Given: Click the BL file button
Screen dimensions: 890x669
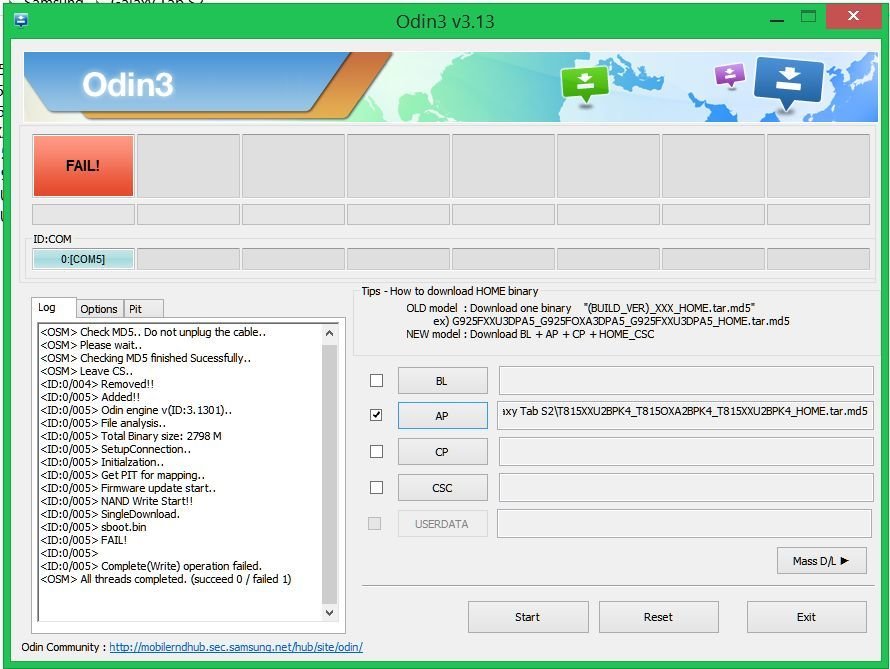Looking at the screenshot, I should click(x=442, y=381).
